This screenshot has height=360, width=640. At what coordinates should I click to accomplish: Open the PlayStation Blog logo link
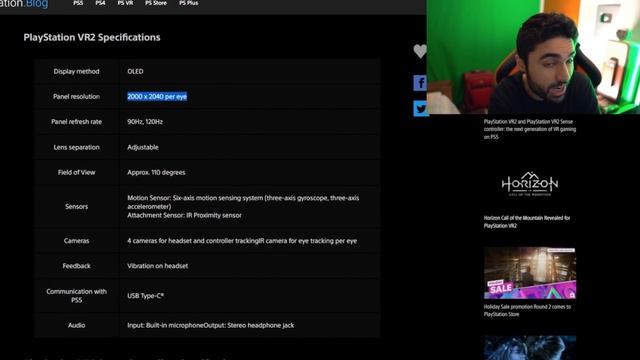[x=24, y=4]
